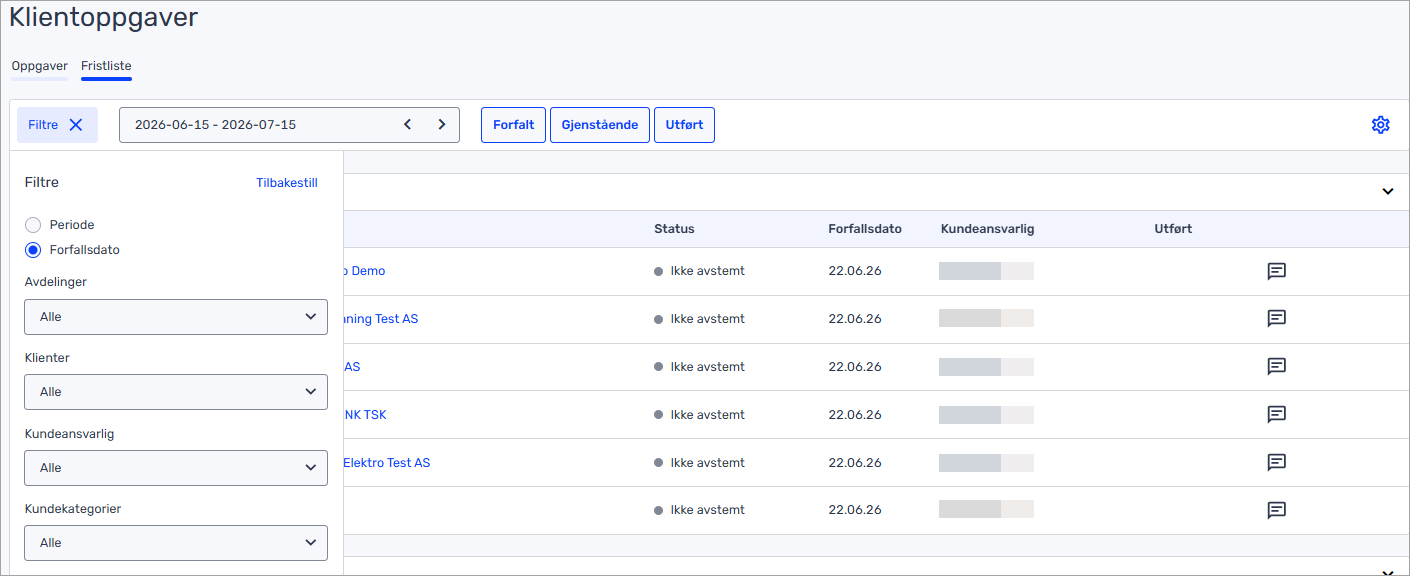Switch to the Fristliste tab
The image size is (1410, 576).
coord(106,66)
